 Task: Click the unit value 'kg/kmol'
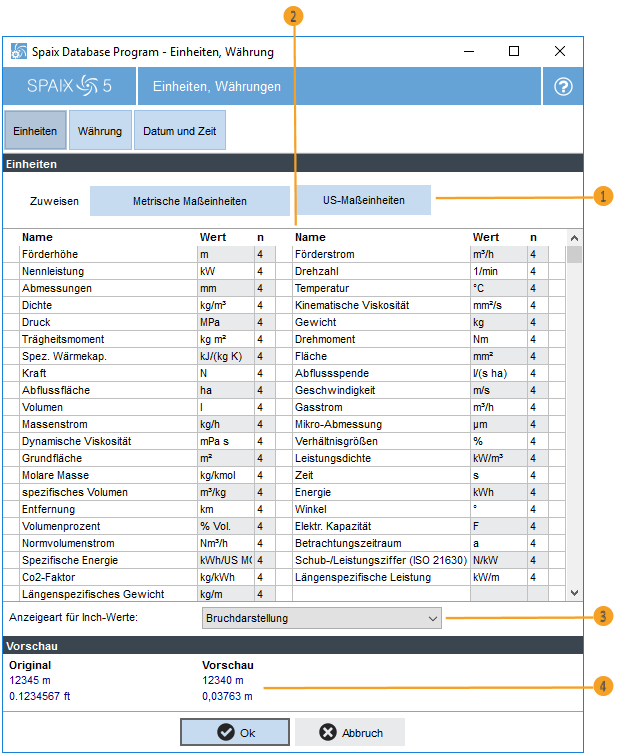(x=218, y=475)
